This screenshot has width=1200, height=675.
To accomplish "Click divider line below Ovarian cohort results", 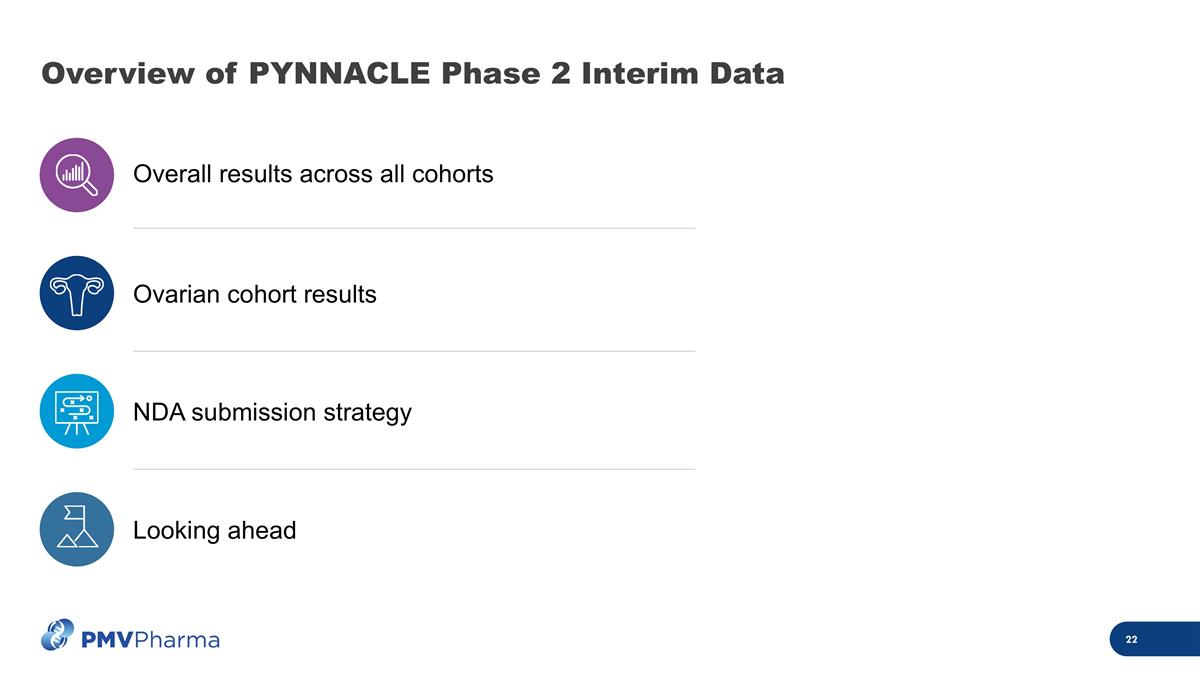I will tap(414, 351).
